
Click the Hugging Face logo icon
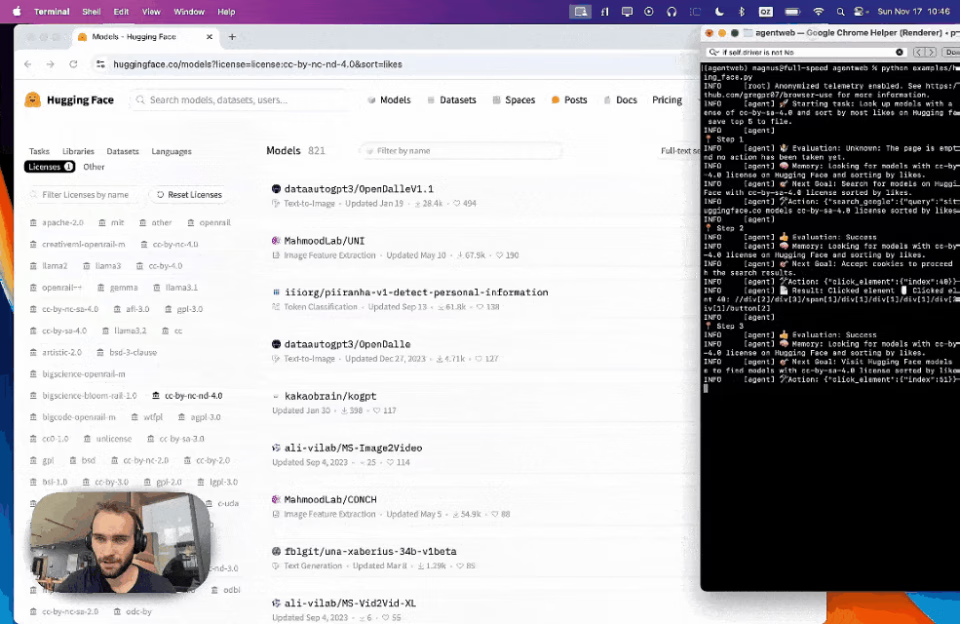(x=33, y=100)
